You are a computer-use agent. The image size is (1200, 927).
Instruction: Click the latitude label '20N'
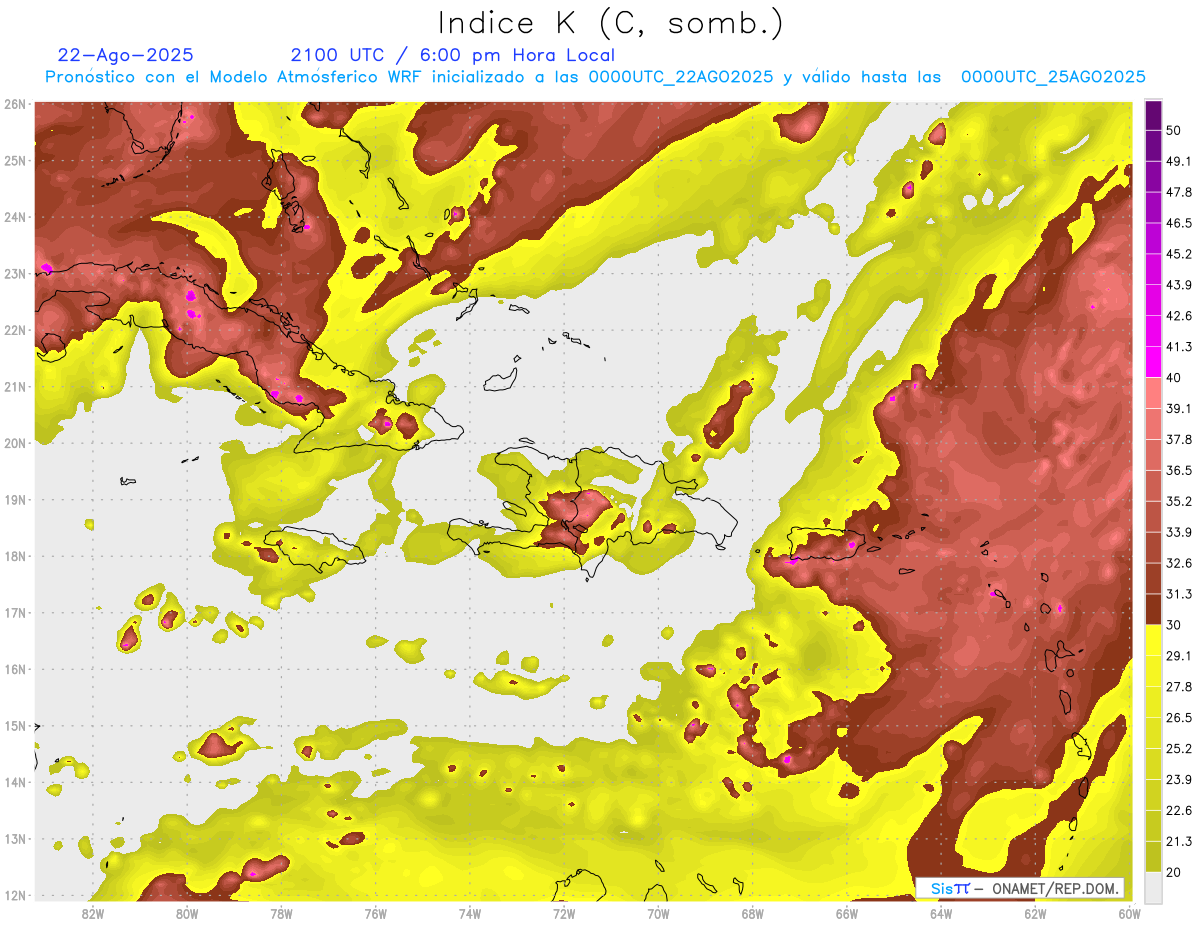pos(15,443)
